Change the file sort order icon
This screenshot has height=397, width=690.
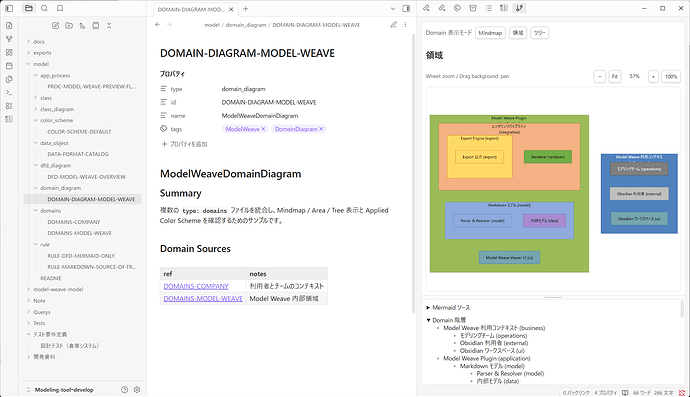click(x=82, y=26)
